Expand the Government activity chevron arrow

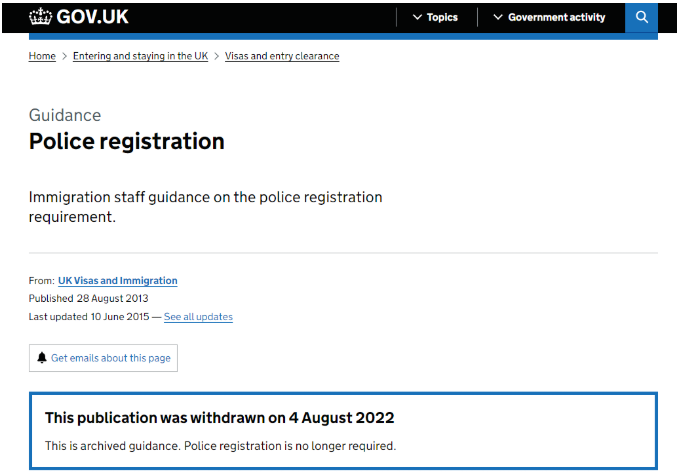(498, 17)
